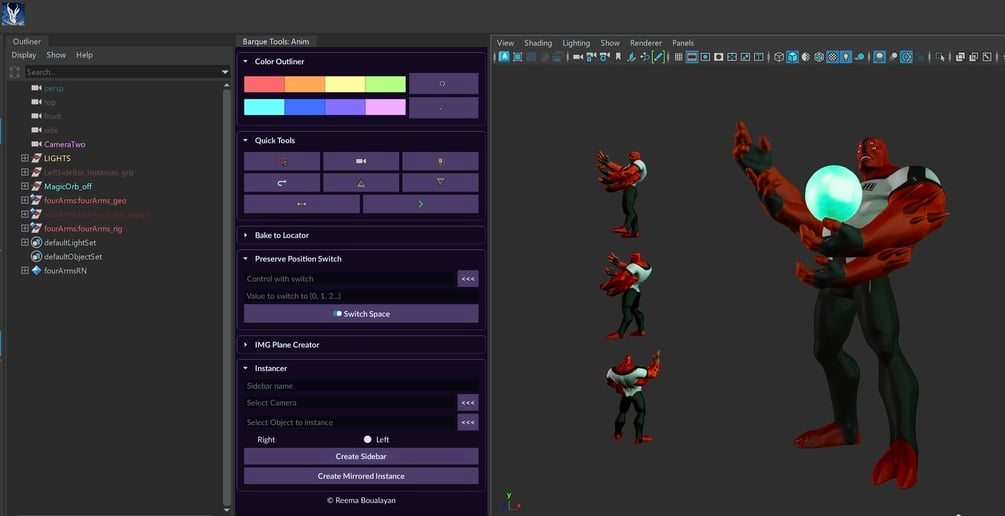Click the up triangle Quick Tools button
The image size is (1005, 516).
(x=361, y=183)
